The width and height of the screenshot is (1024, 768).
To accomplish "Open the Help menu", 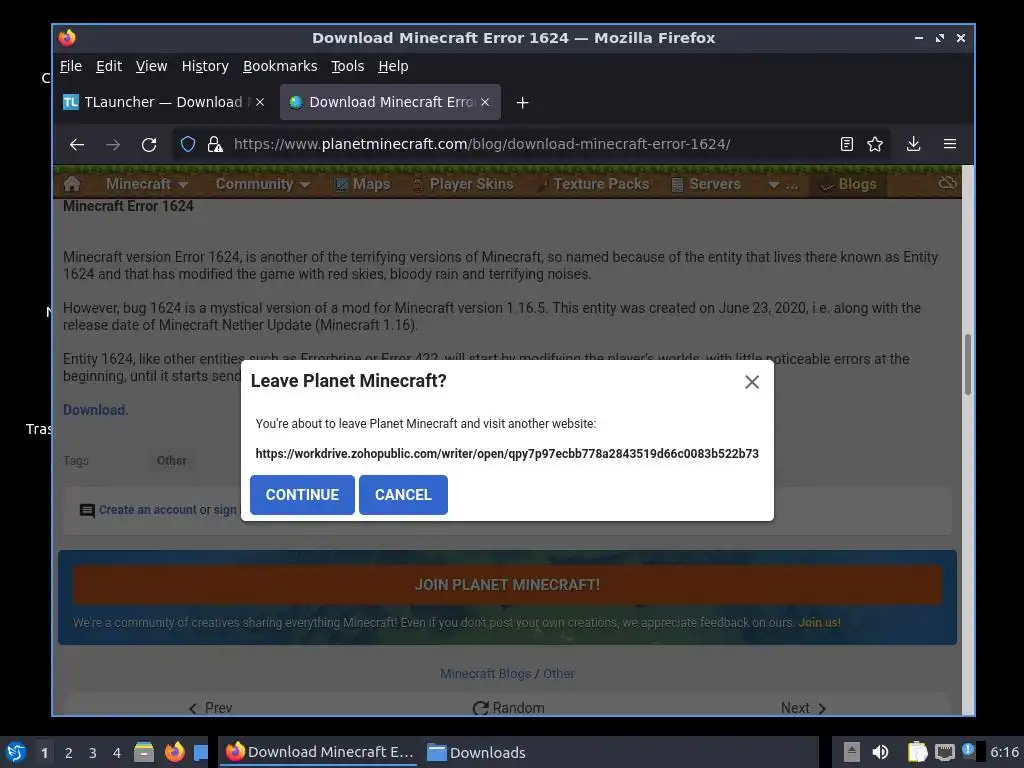I will (x=392, y=66).
